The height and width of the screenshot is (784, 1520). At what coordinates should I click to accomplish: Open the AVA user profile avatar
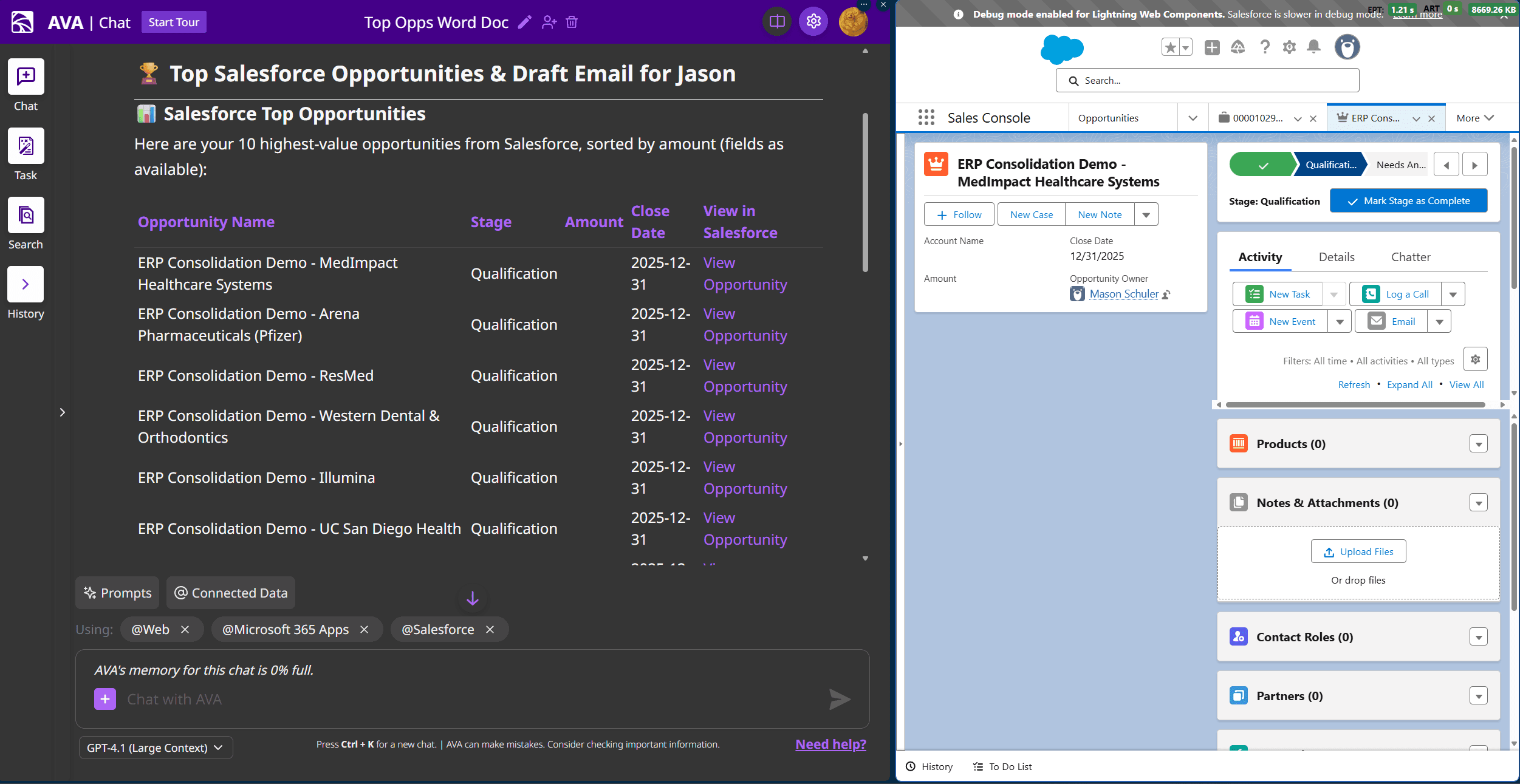(853, 22)
